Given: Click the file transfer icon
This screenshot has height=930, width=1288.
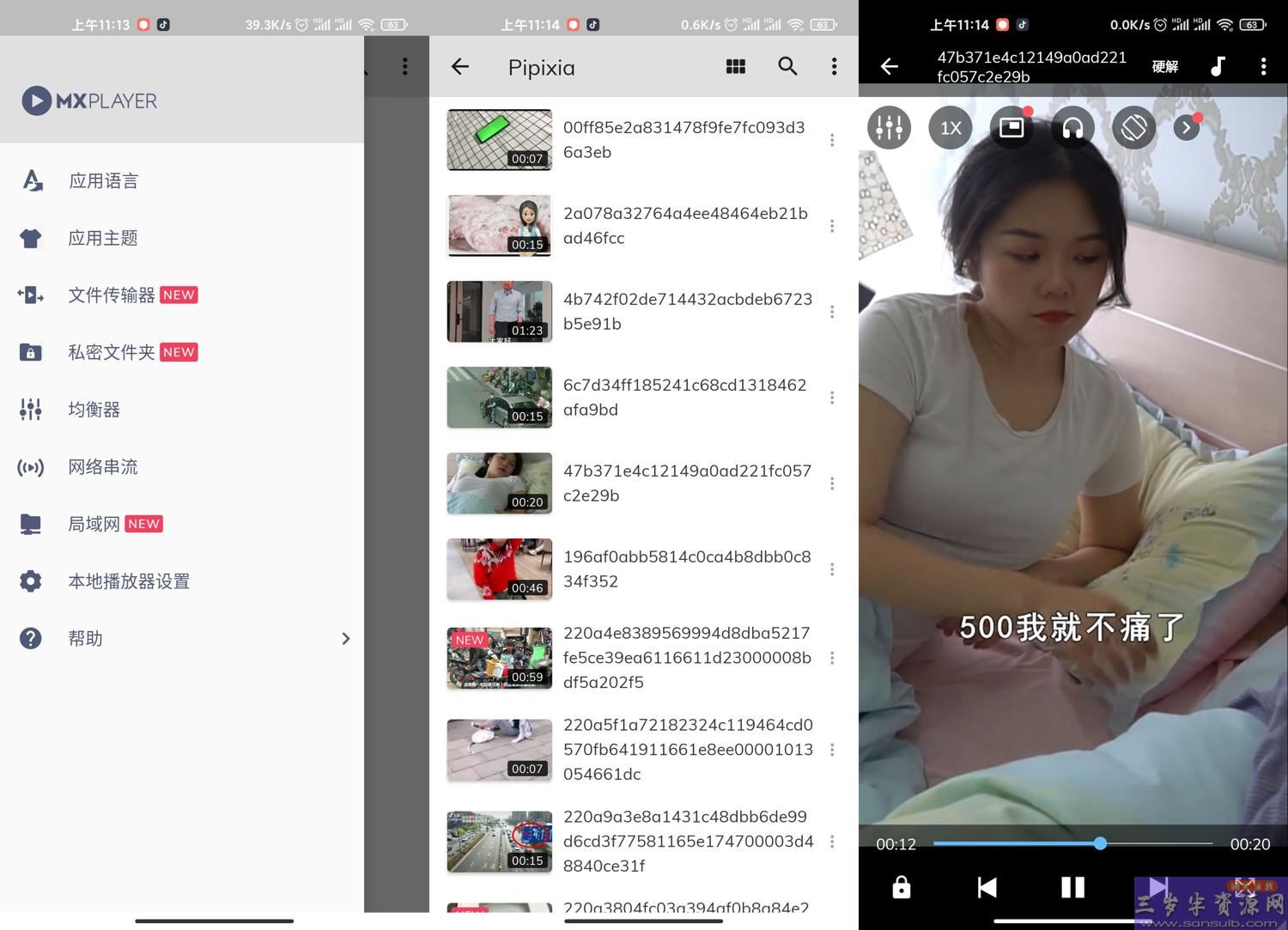Looking at the screenshot, I should (x=31, y=295).
